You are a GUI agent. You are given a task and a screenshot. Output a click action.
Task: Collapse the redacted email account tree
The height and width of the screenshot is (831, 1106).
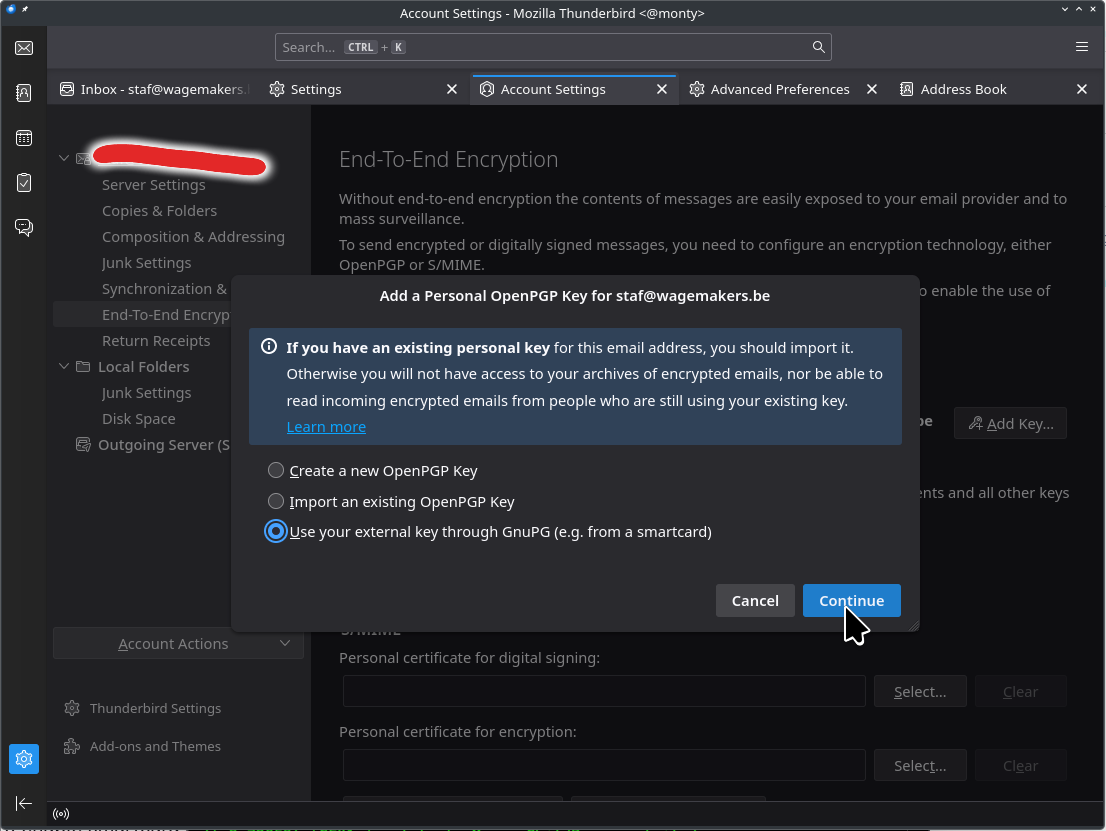[x=65, y=158]
